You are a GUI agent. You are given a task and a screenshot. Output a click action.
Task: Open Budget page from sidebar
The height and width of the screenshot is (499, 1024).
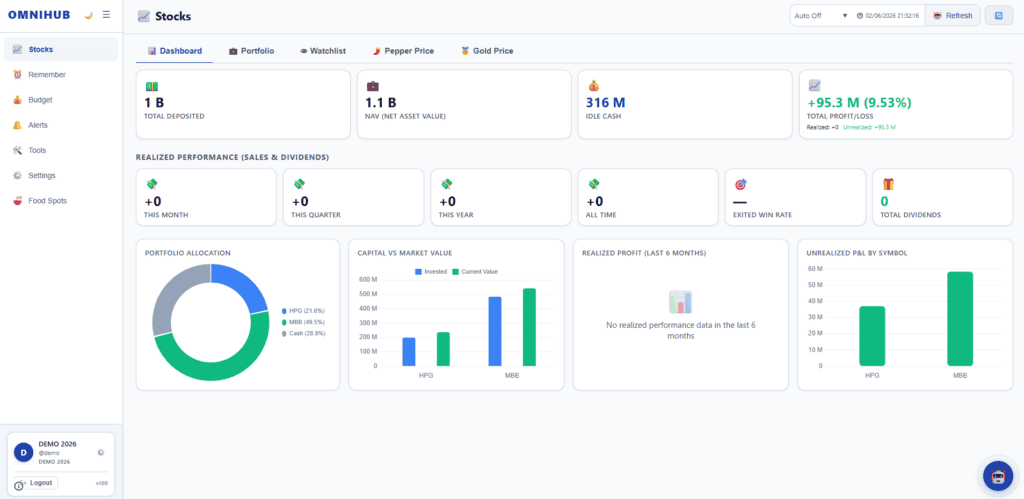pyautogui.click(x=61, y=100)
